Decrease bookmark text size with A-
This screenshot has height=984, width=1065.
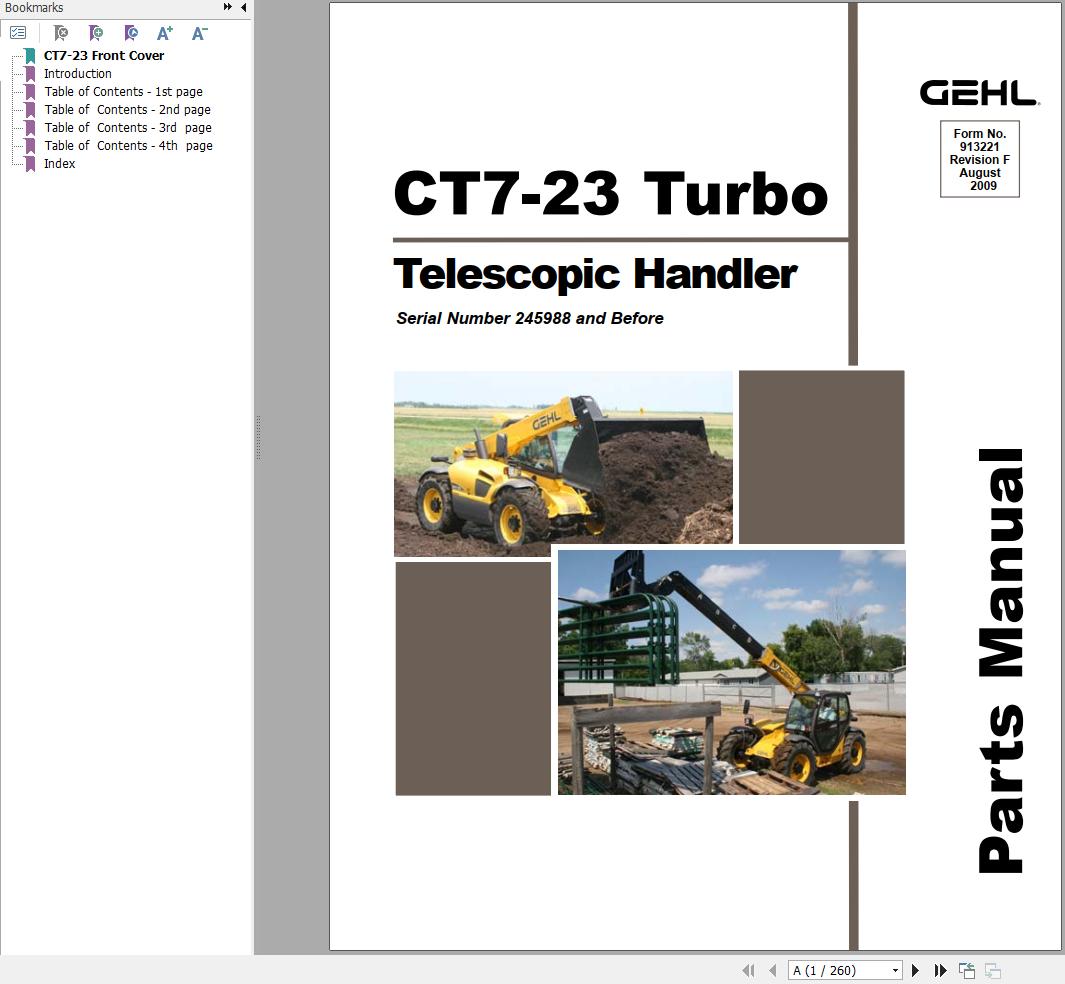click(x=200, y=33)
